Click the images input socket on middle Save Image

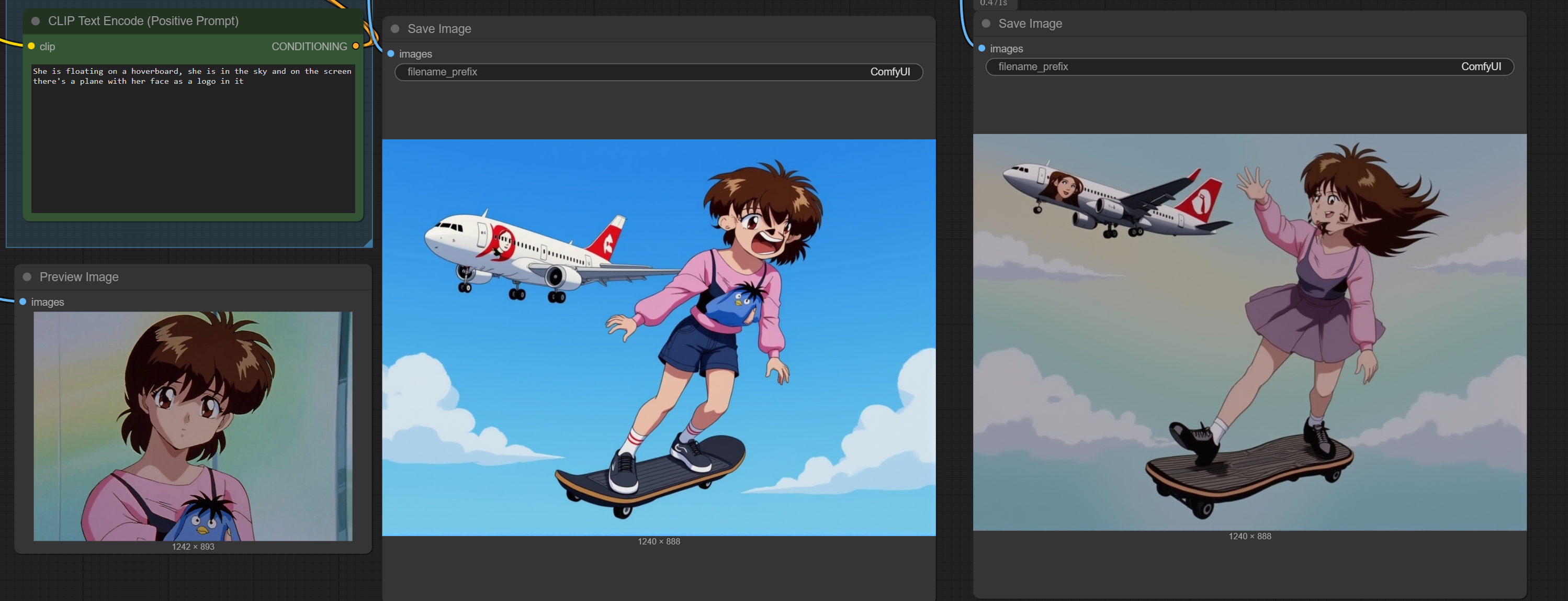391,53
